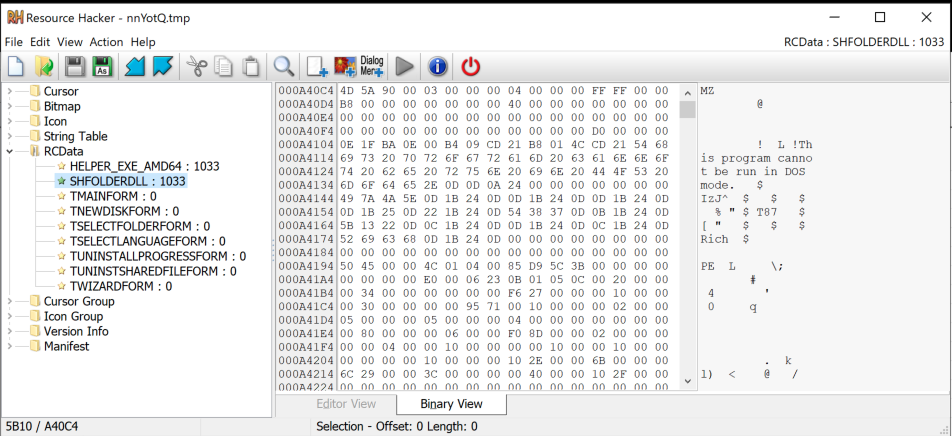This screenshot has width=952, height=436.
Task: Select TMAINFORM : 0 resource
Action: click(x=113, y=196)
